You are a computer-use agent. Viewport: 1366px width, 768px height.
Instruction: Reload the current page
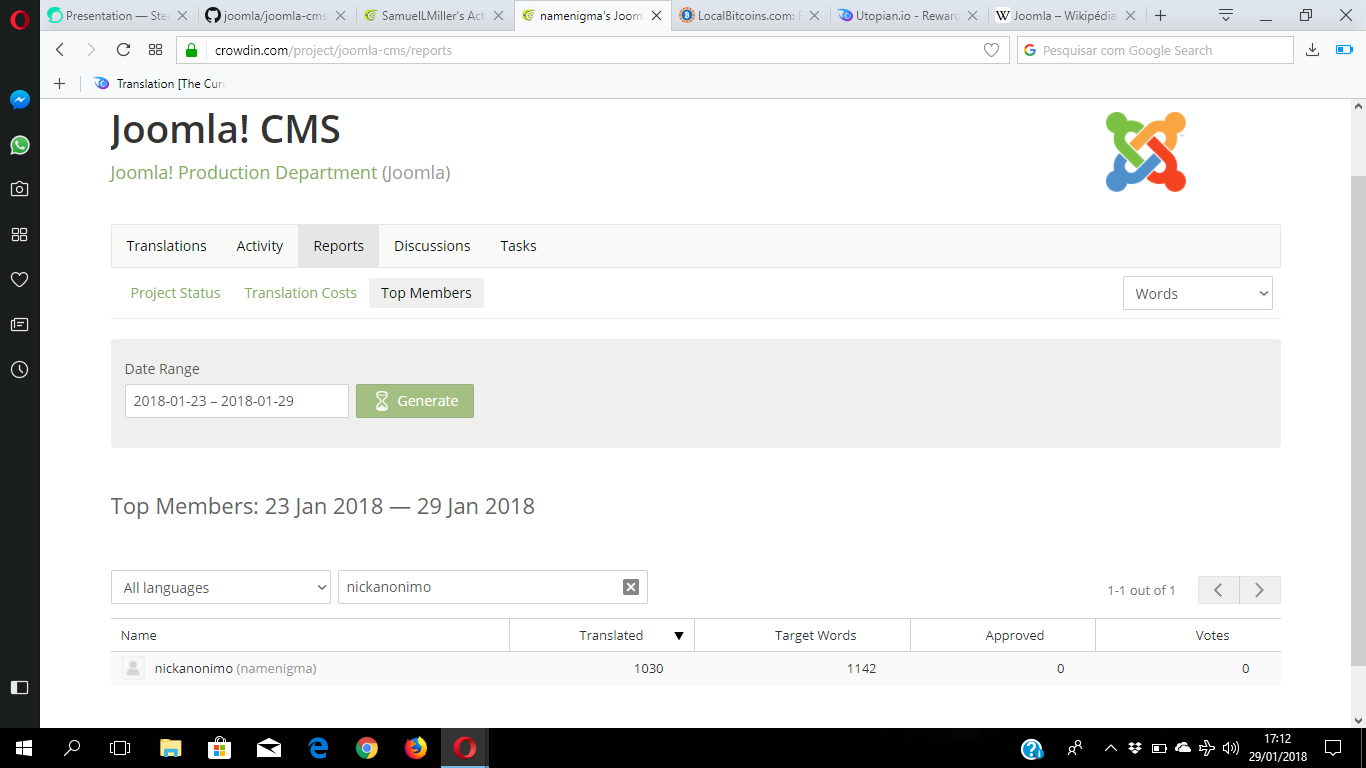(x=123, y=50)
